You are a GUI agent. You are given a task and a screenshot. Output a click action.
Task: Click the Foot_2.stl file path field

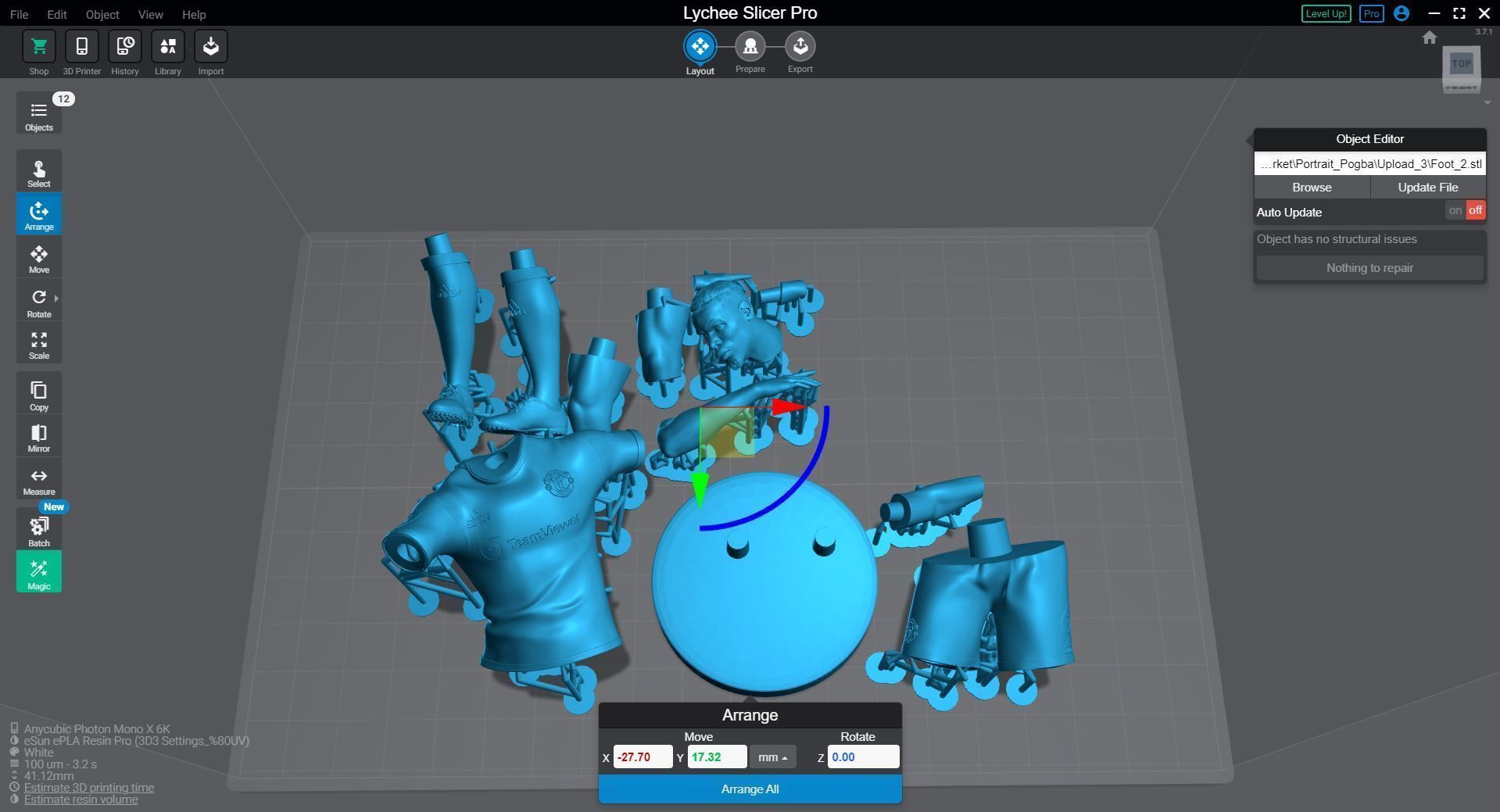coord(1369,163)
